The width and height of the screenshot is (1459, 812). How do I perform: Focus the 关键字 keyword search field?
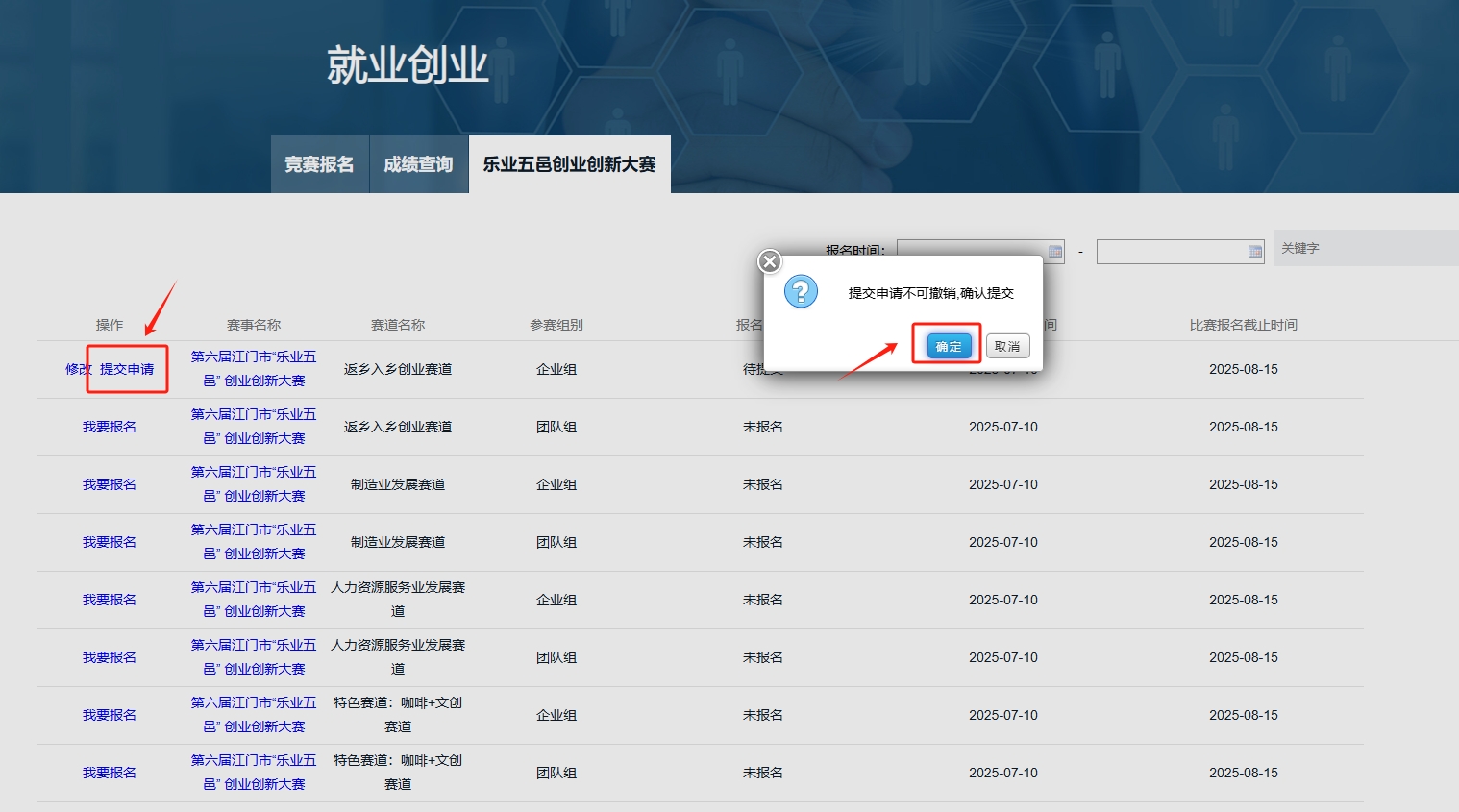pos(1367,248)
